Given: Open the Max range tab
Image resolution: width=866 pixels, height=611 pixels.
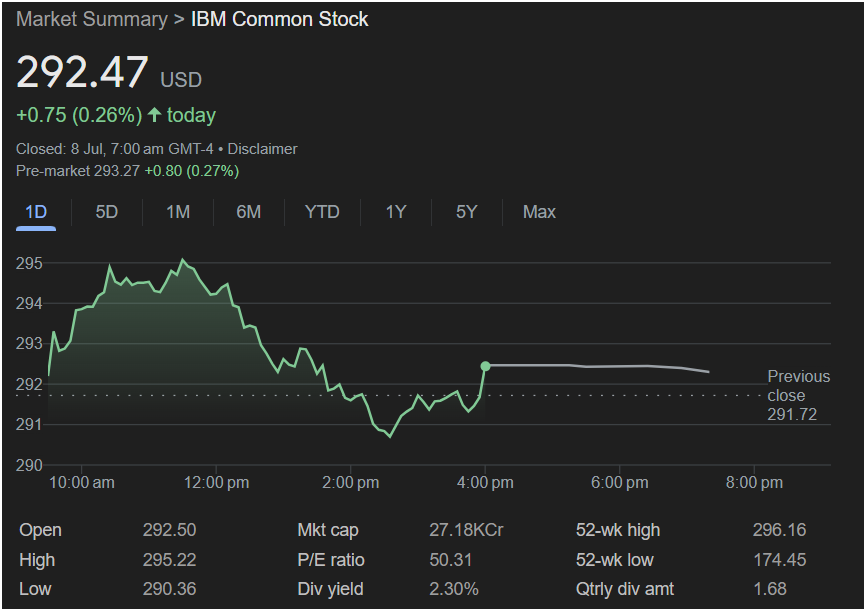Looking at the screenshot, I should [539, 212].
